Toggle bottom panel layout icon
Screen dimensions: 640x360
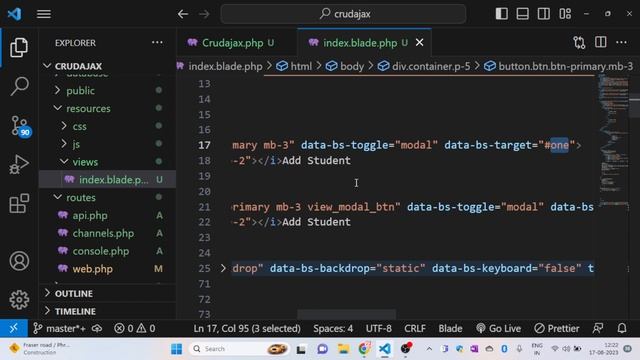tap(522, 14)
